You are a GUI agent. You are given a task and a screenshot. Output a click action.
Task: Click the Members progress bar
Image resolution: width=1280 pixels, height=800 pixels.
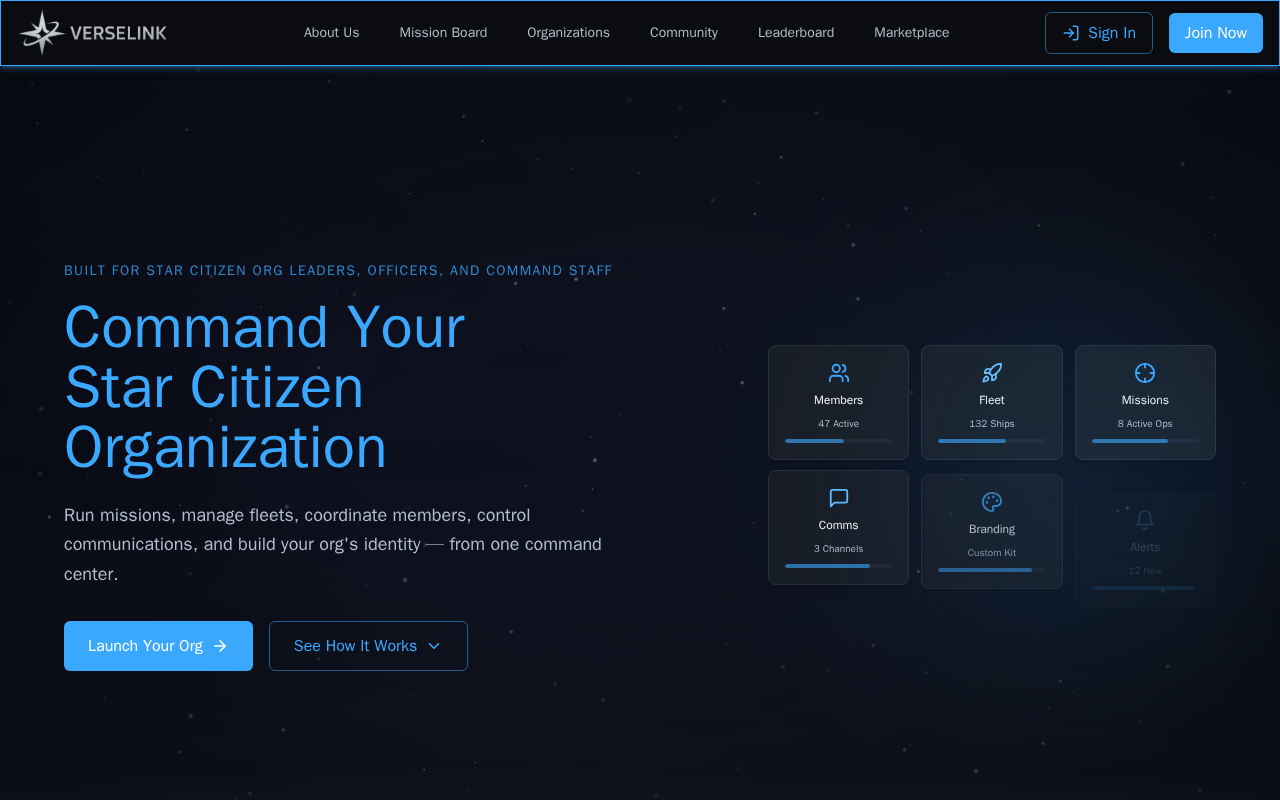tap(839, 441)
